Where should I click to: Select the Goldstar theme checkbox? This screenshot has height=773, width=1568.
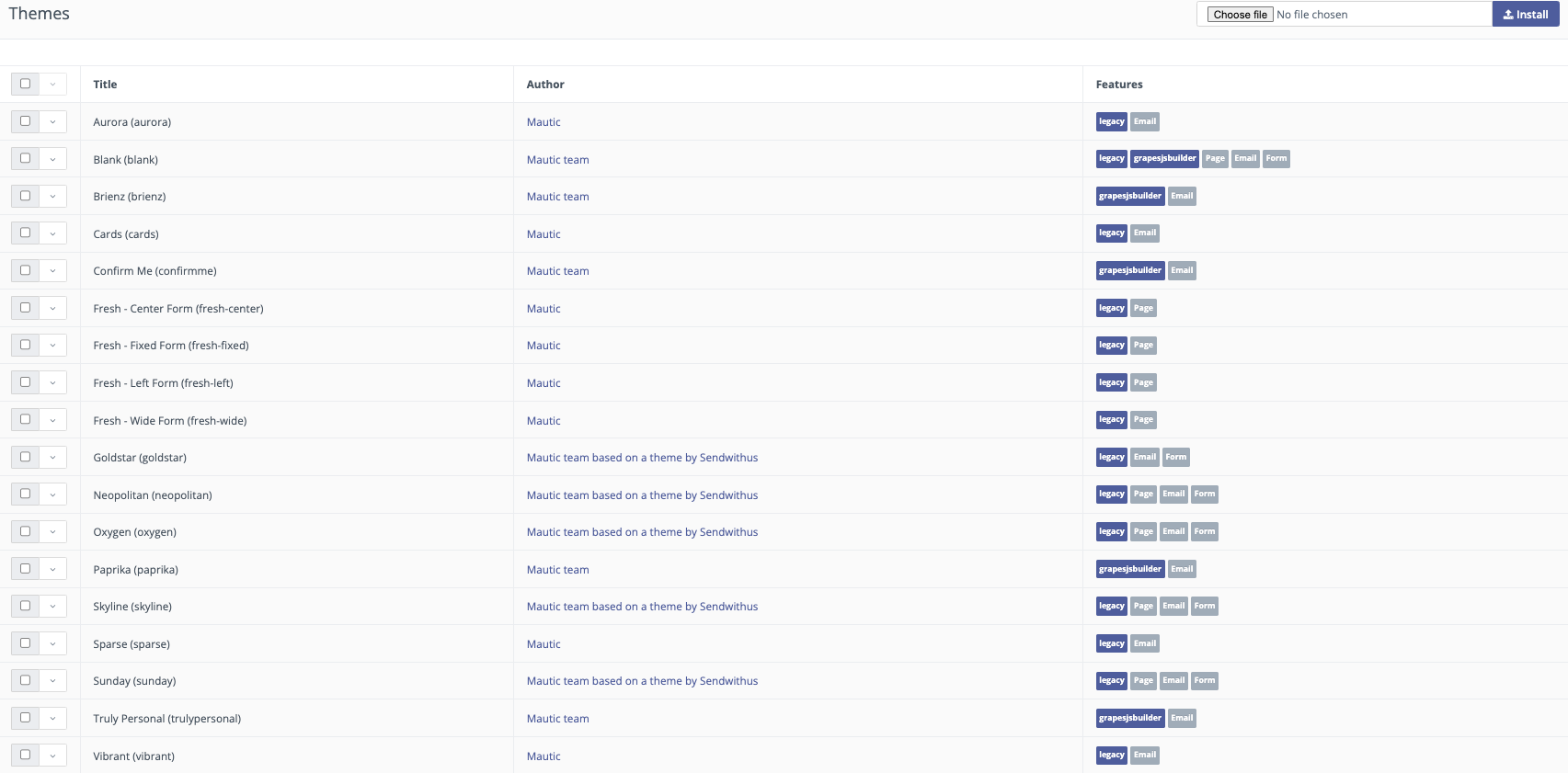pos(25,457)
